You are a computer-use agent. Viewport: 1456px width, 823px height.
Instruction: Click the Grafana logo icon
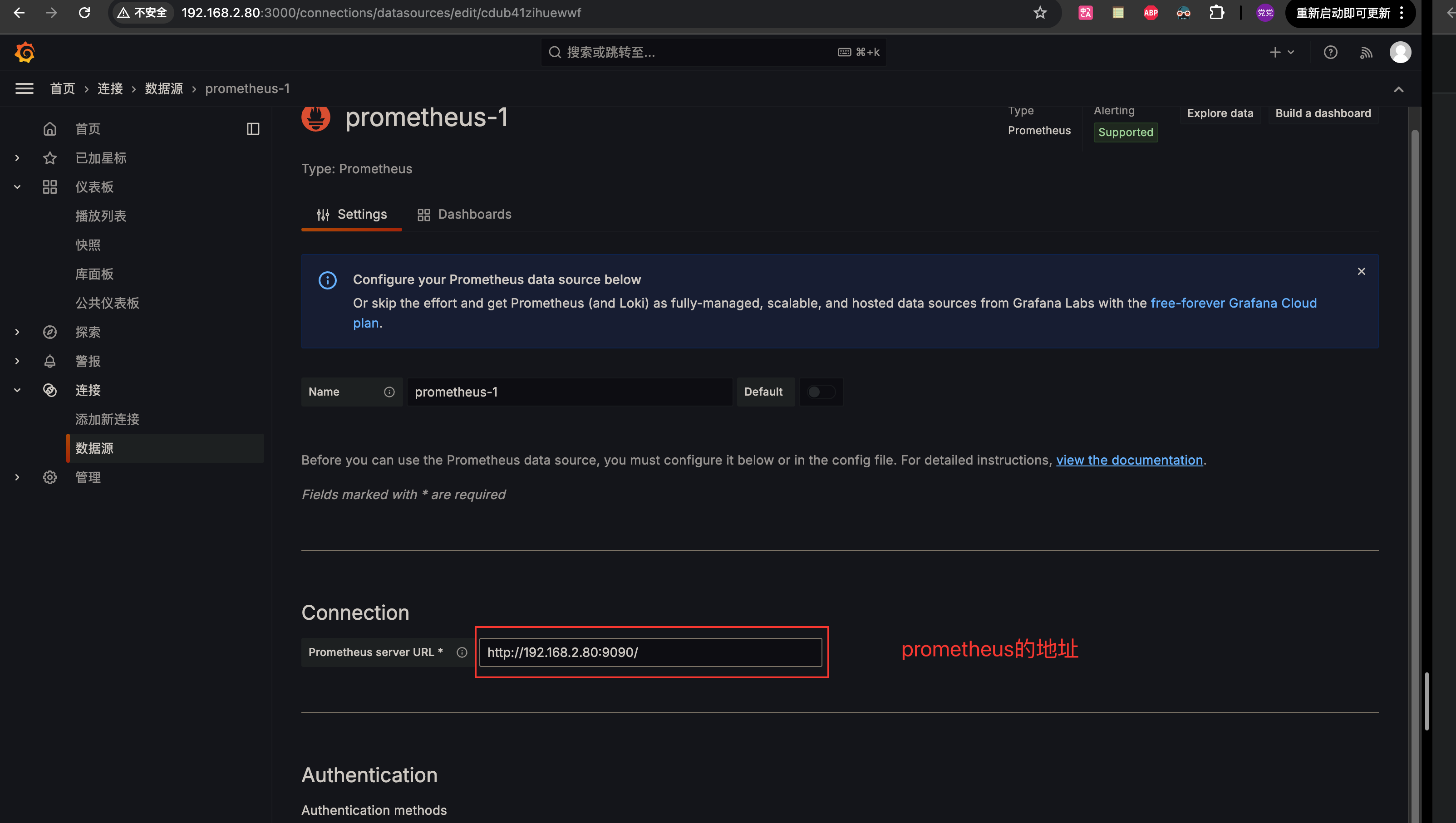25,52
